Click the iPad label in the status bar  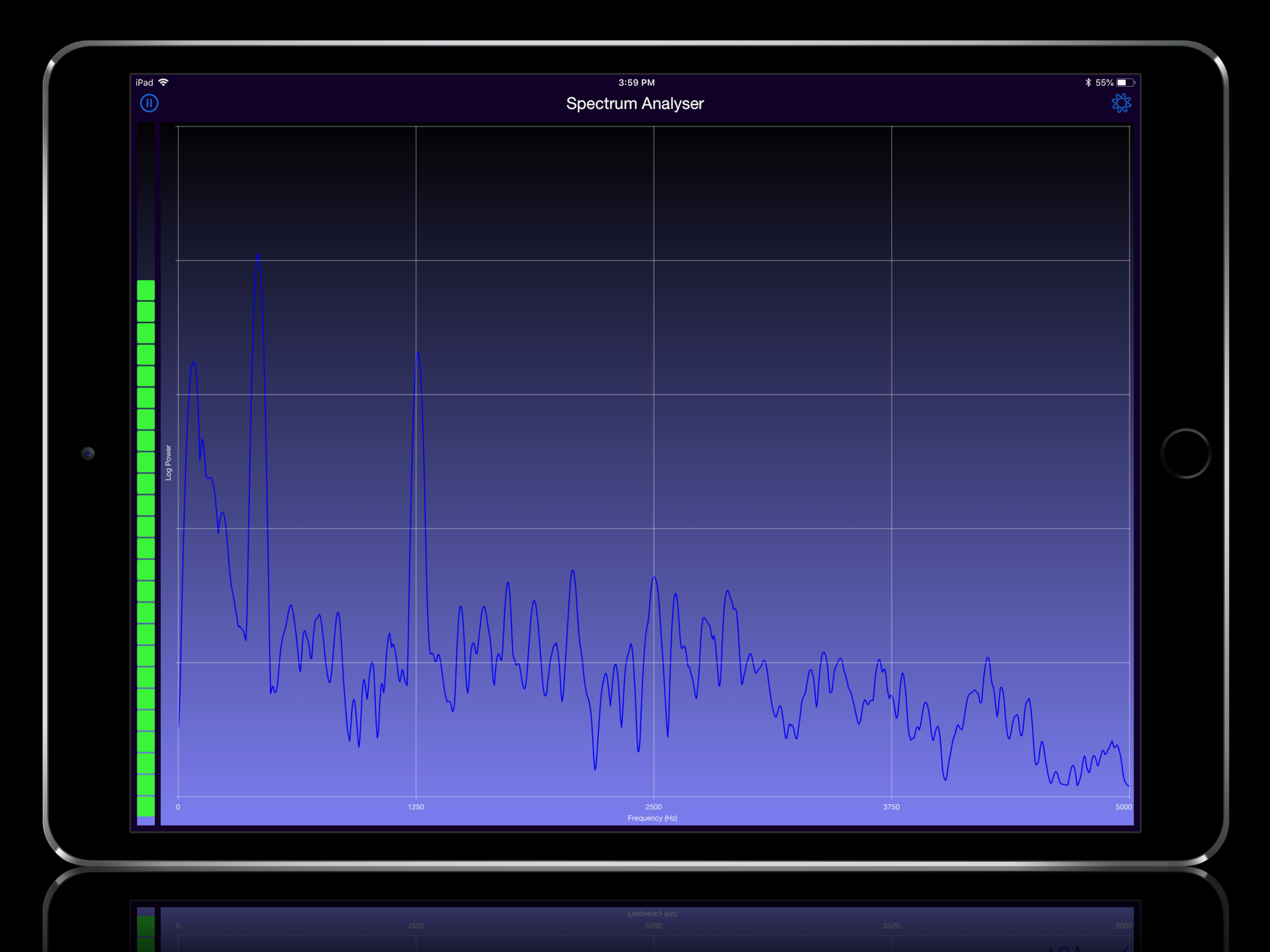[144, 83]
